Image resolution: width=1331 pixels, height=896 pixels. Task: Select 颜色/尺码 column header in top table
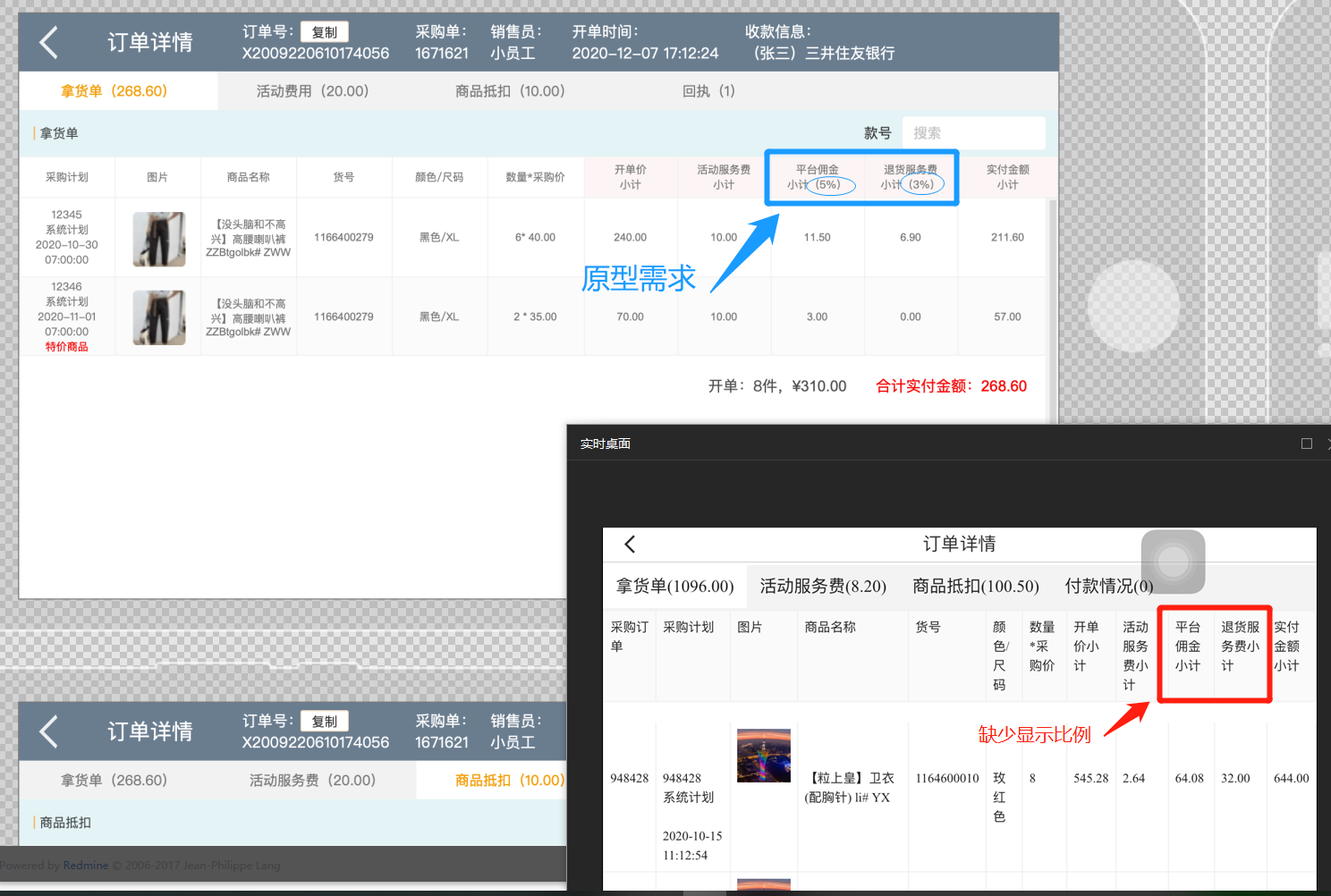(439, 177)
